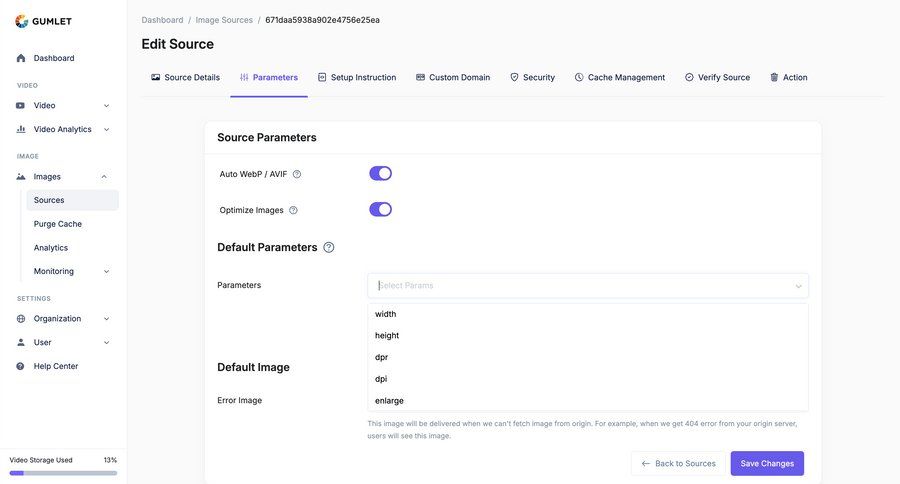Screen dimensions: 900x484
Task: Toggle the Auto WebP / AVIF switch
Action: [x=381, y=173]
